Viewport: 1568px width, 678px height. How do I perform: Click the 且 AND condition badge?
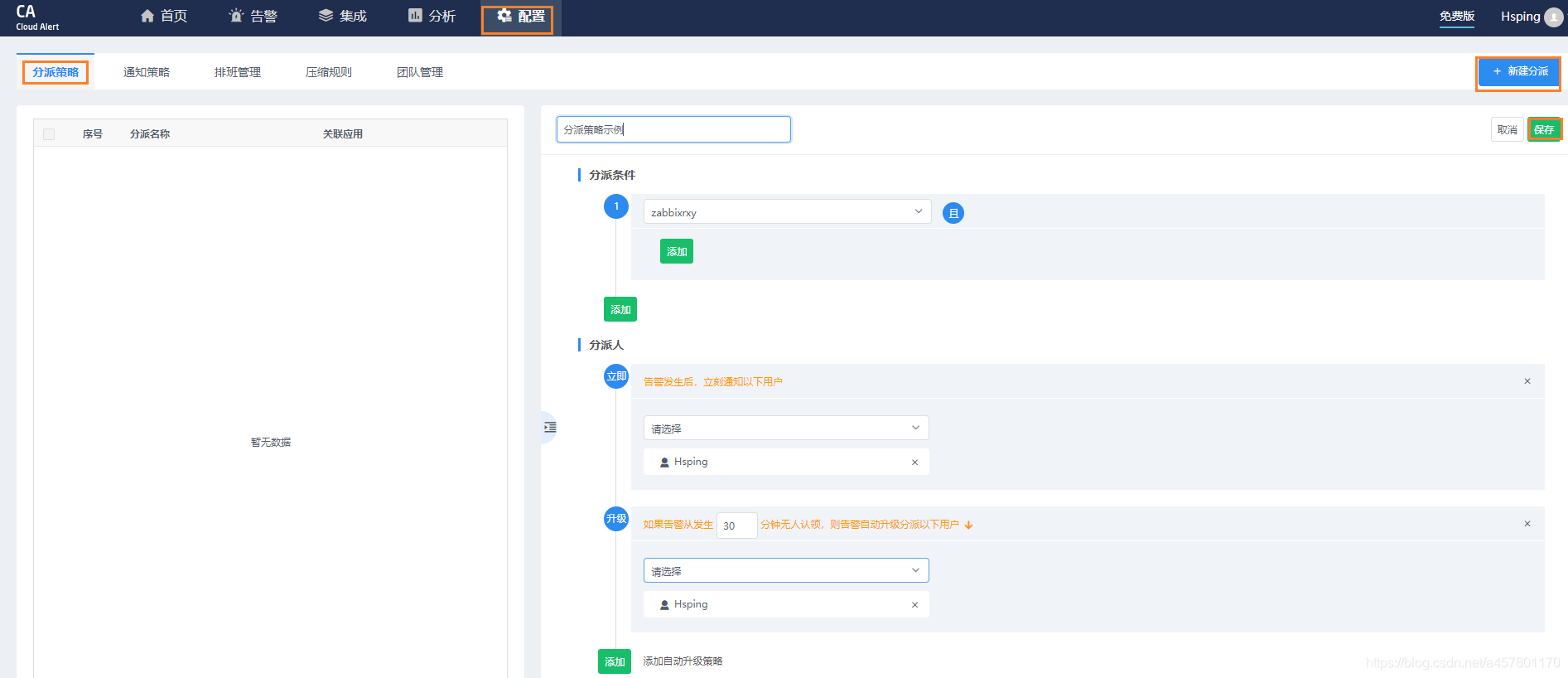(953, 213)
